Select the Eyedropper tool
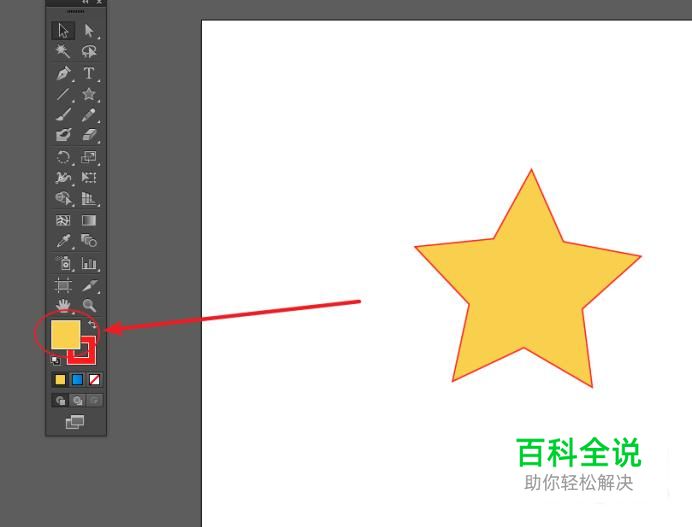This screenshot has height=527, width=692. pyautogui.click(x=64, y=241)
